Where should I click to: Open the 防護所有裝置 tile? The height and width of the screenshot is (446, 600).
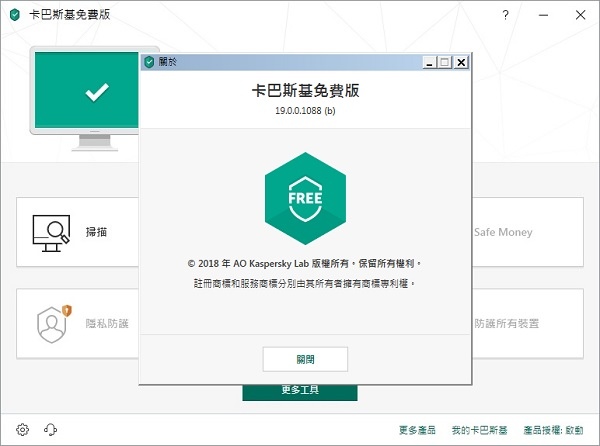click(x=528, y=323)
